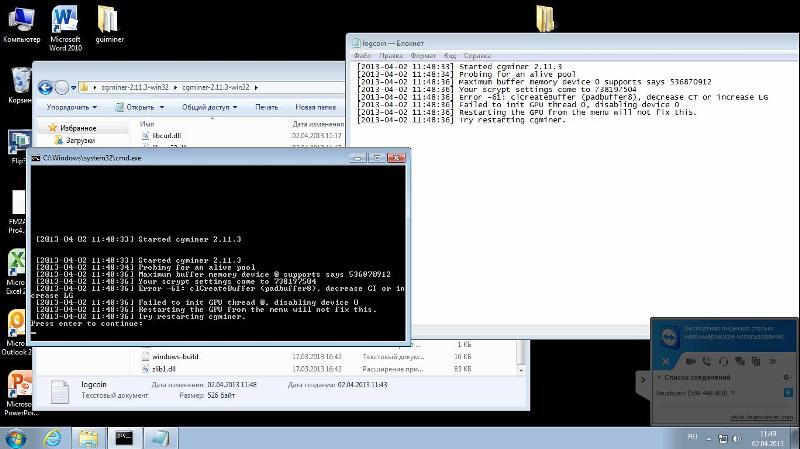Click the TeamViewer logo in the panel
The width and height of the screenshot is (800, 449).
[x=668, y=337]
